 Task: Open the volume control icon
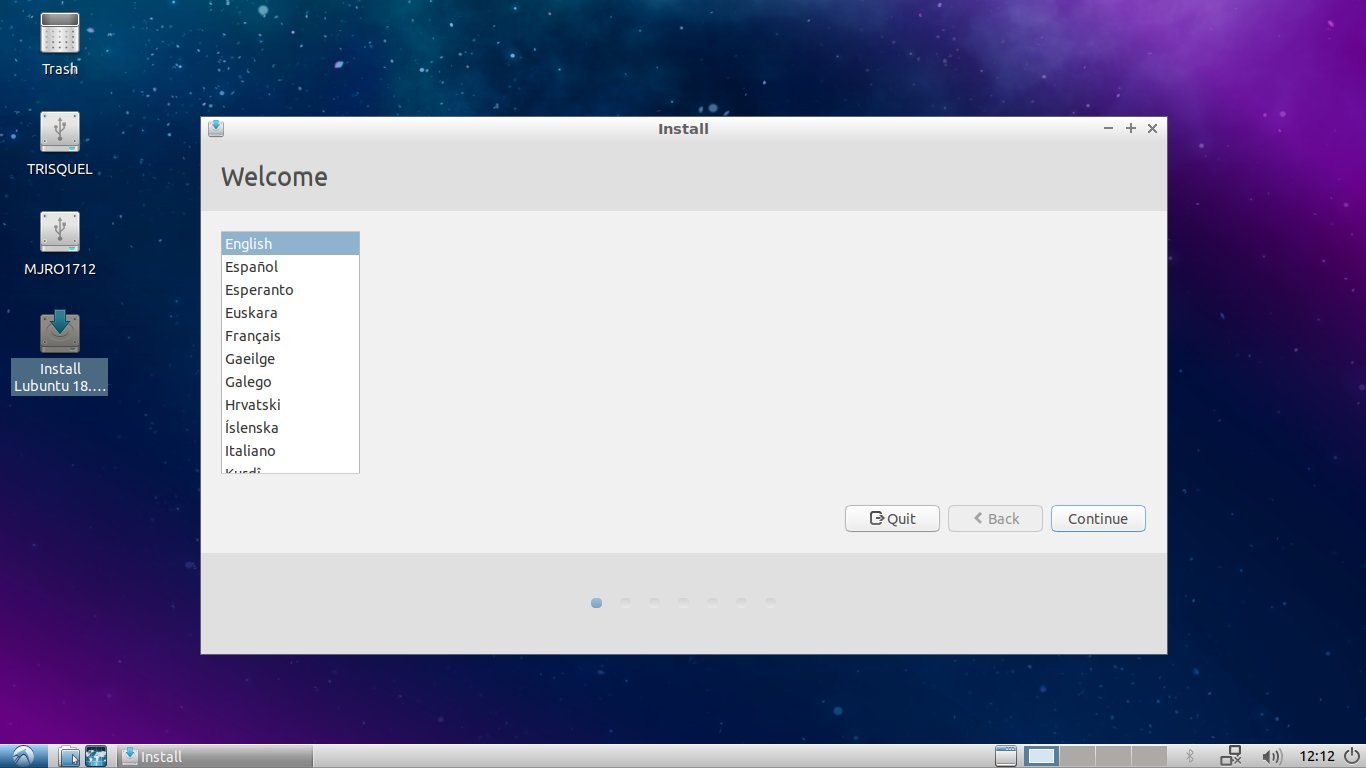tap(1272, 756)
